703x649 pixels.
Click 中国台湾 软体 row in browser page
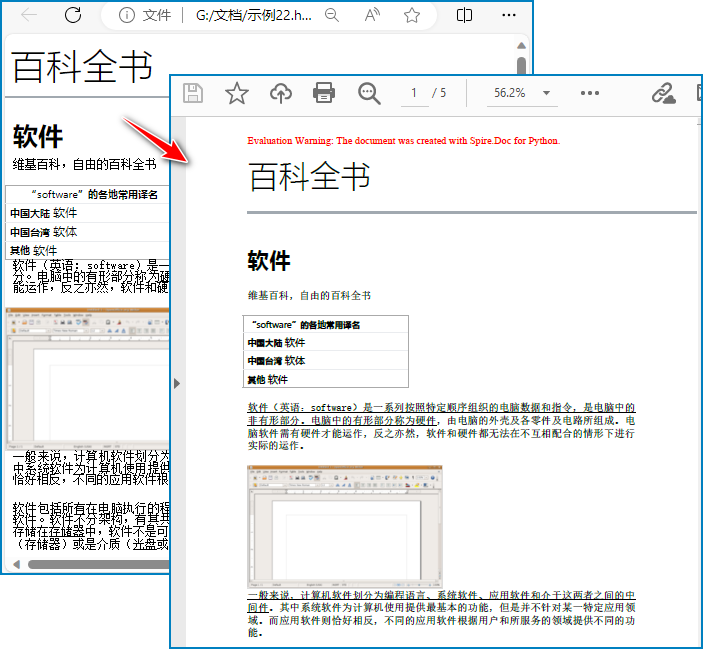pos(87,232)
